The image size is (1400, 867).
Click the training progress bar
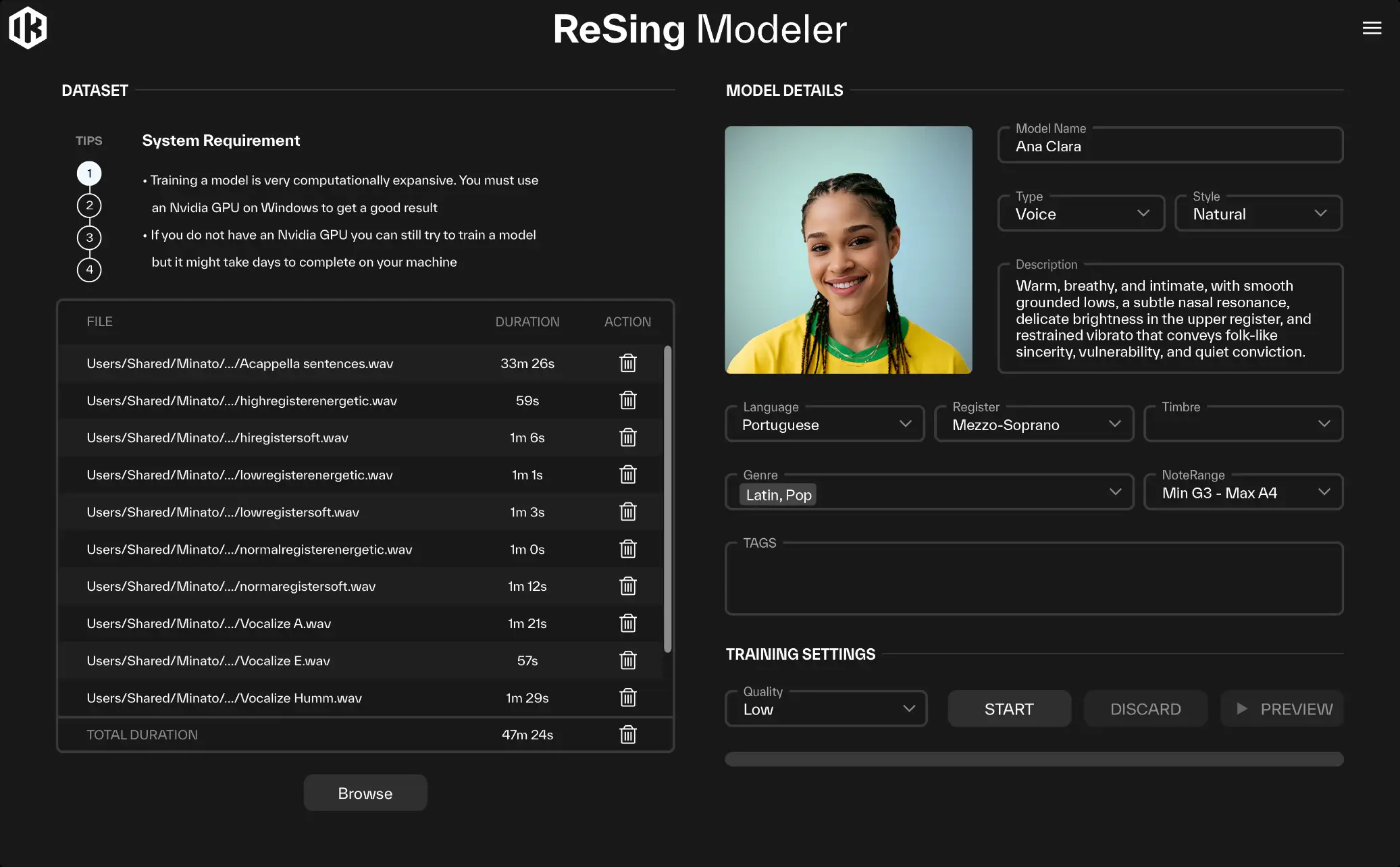[1034, 759]
